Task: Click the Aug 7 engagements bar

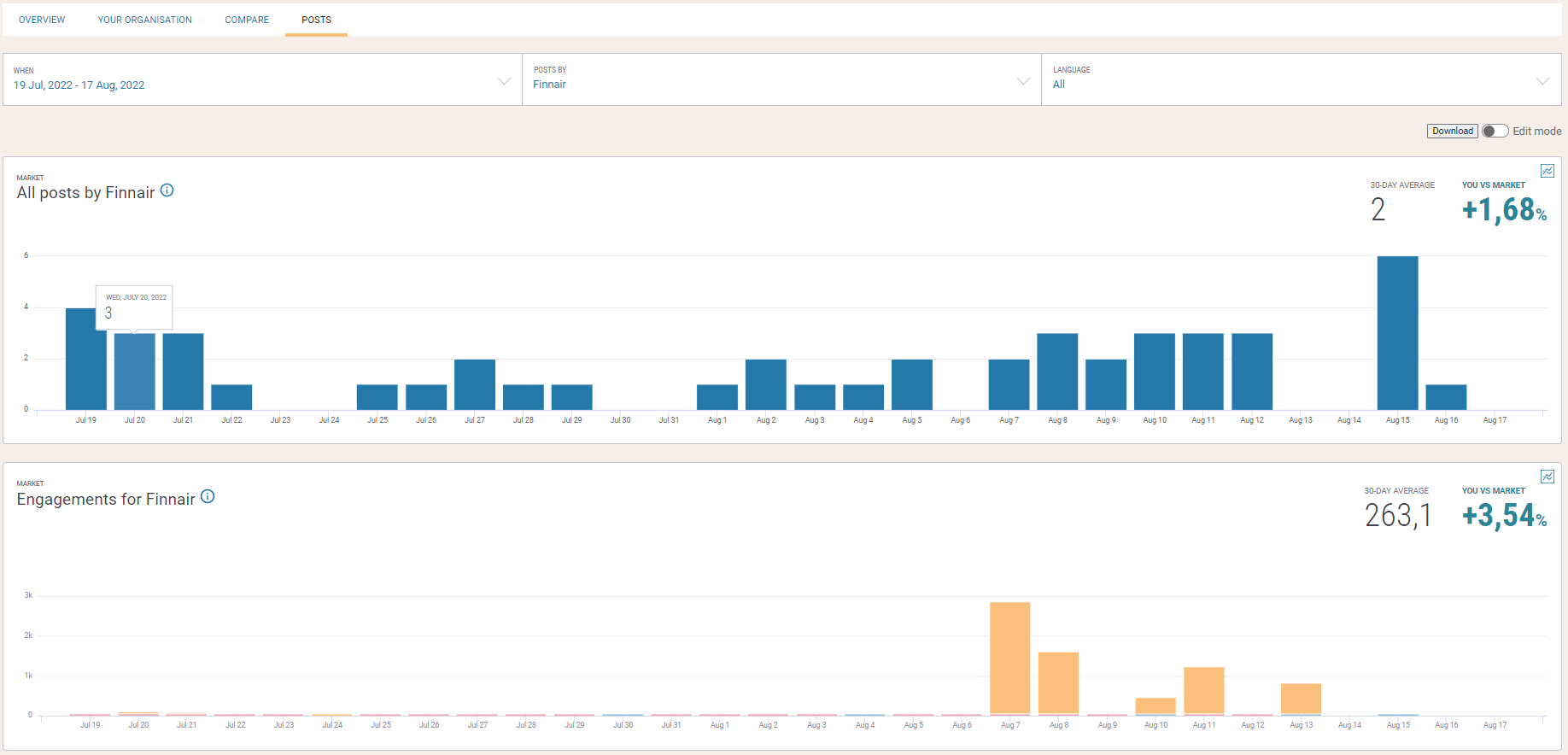Action: click(x=1009, y=658)
